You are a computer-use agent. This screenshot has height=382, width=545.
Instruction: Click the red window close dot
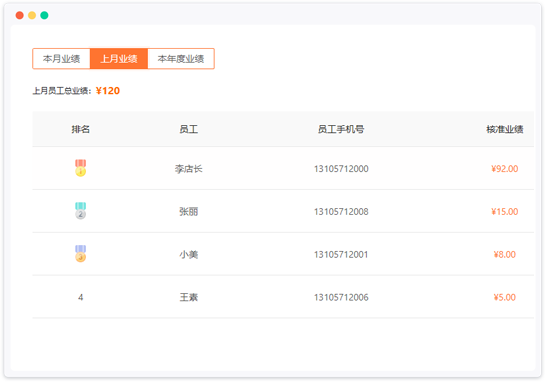click(x=19, y=15)
